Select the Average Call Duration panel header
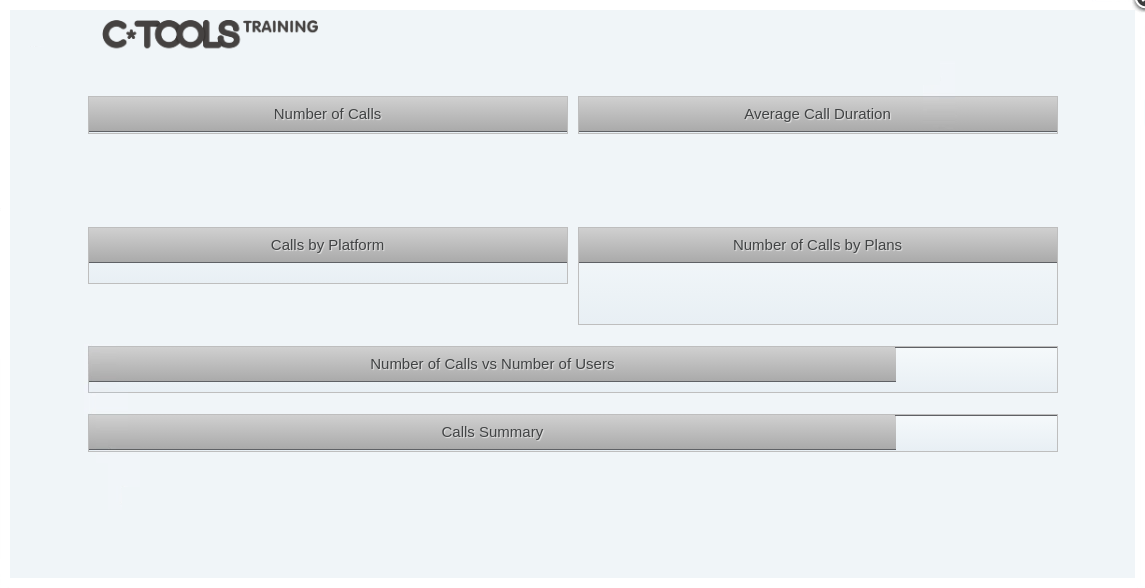 click(x=817, y=114)
